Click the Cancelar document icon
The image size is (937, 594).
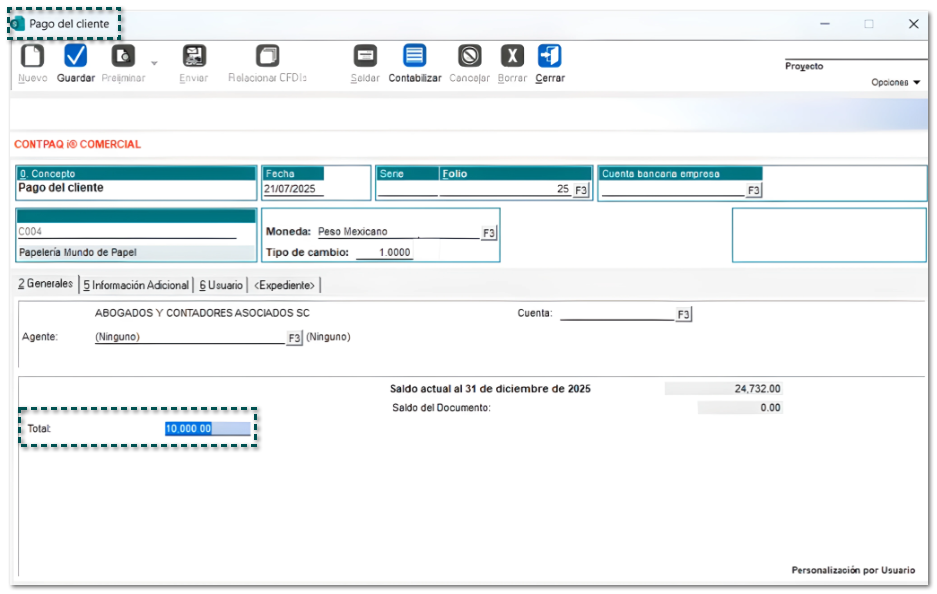tap(469, 56)
